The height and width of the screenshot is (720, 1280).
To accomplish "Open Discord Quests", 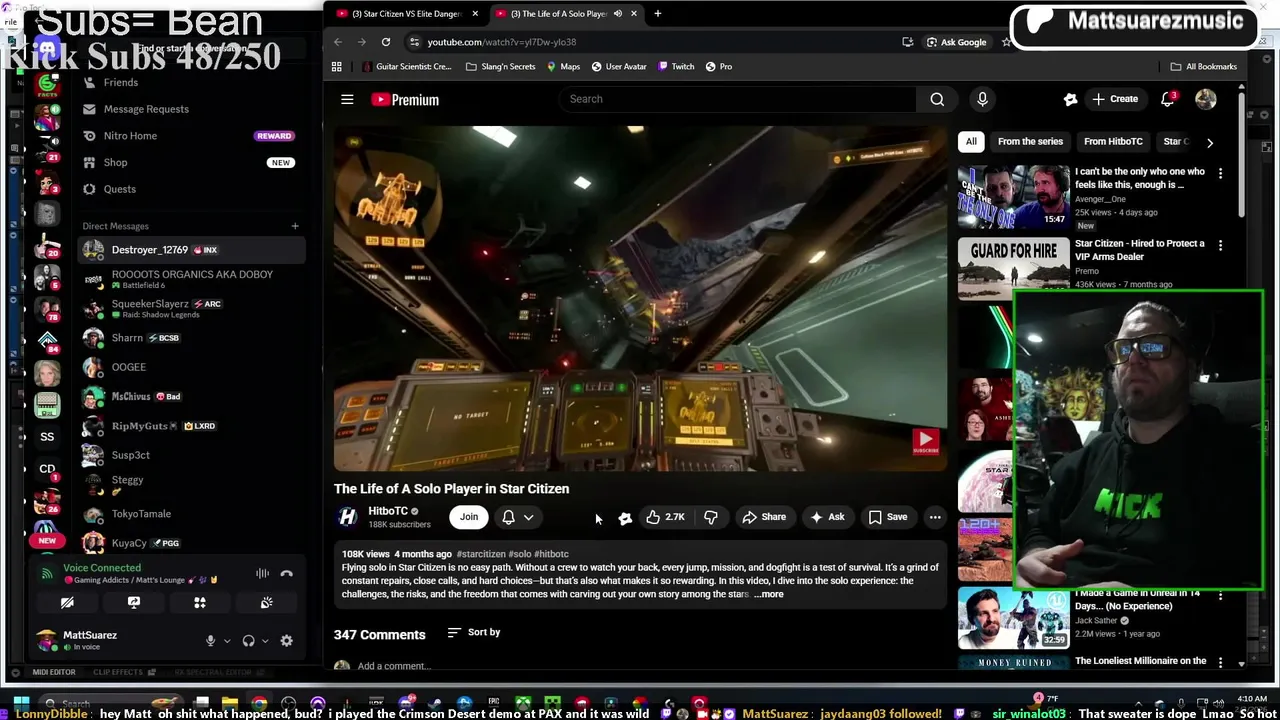I will (x=190, y=189).
